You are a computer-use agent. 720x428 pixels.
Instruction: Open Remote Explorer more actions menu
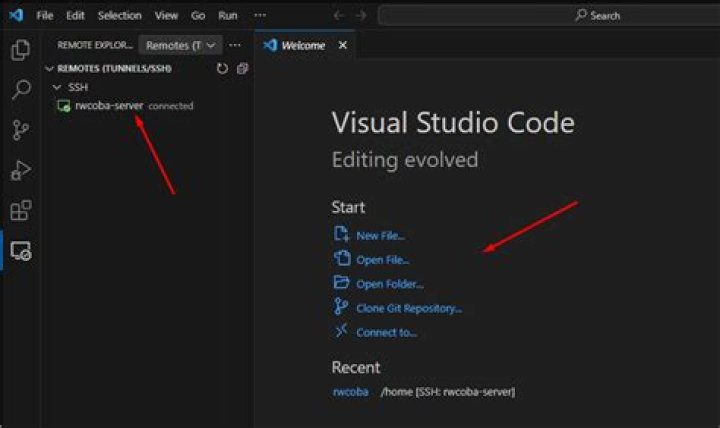[x=235, y=45]
